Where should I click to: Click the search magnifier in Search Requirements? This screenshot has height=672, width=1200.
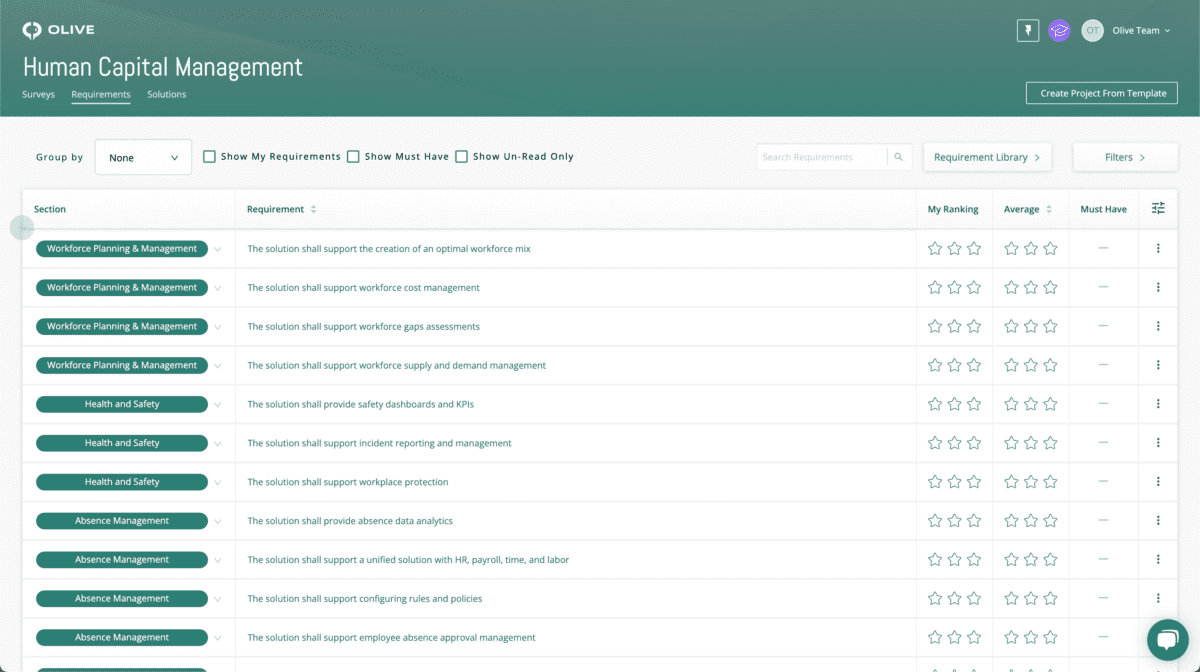click(898, 156)
